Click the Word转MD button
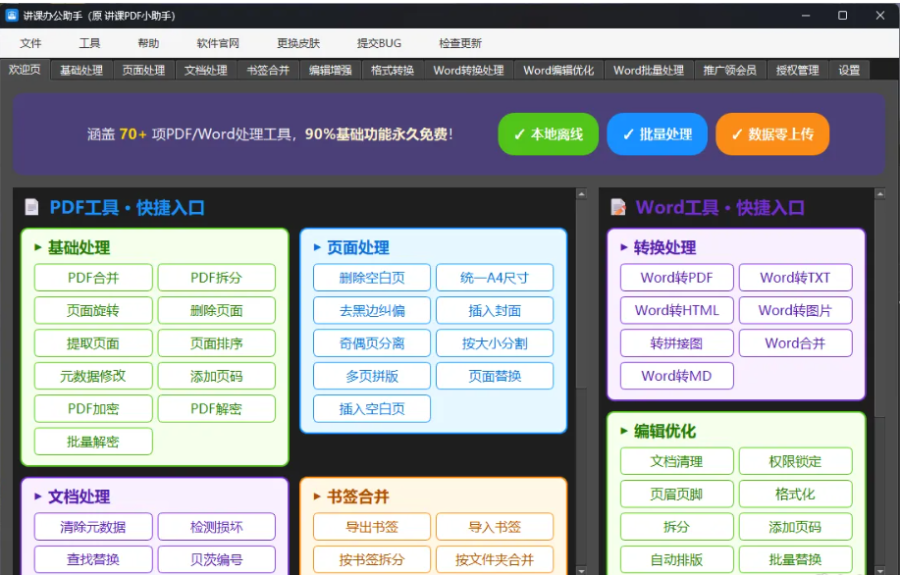This screenshot has width=900, height=575. [x=677, y=376]
